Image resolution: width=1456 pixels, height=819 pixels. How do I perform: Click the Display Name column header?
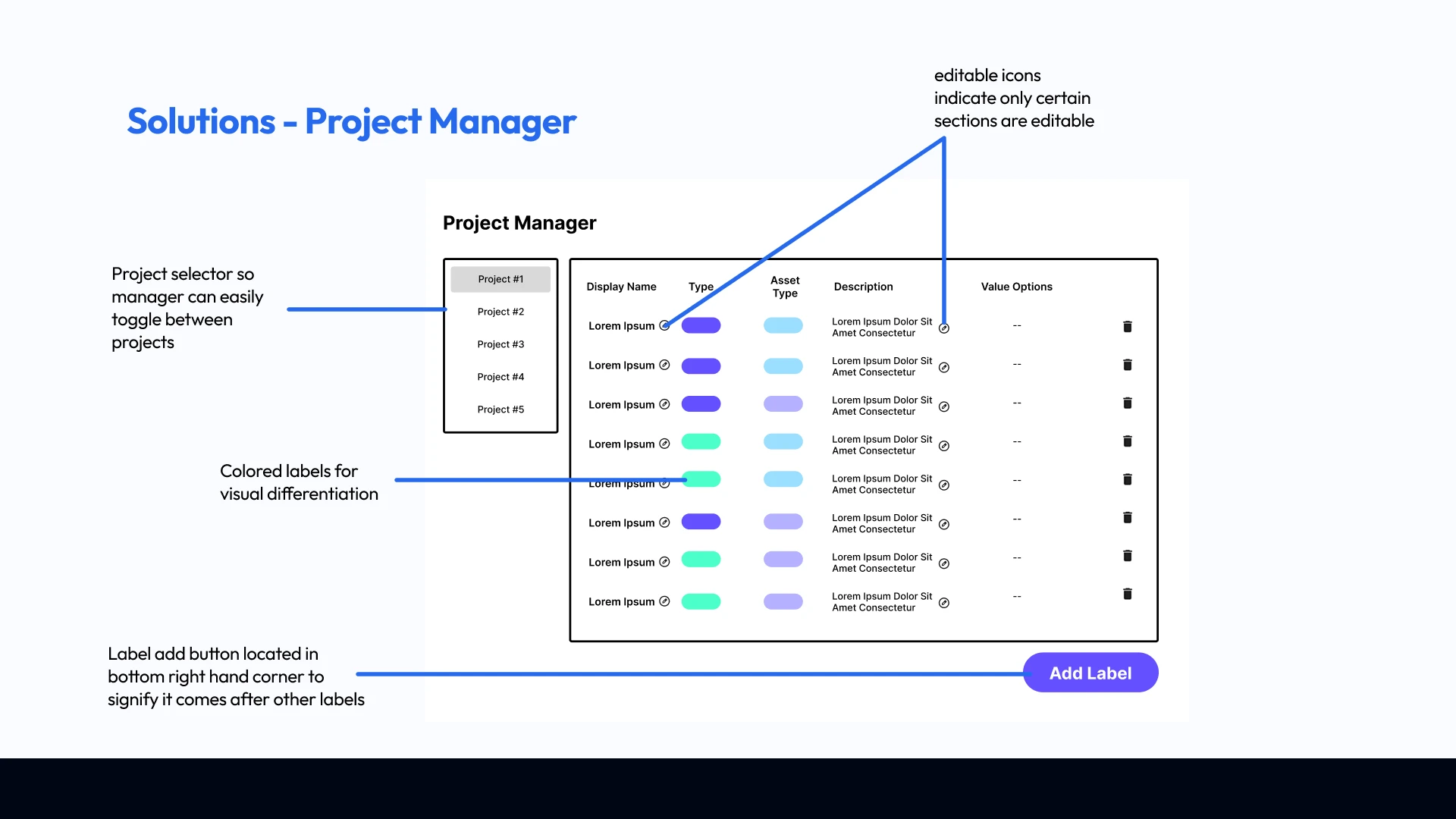(x=621, y=287)
